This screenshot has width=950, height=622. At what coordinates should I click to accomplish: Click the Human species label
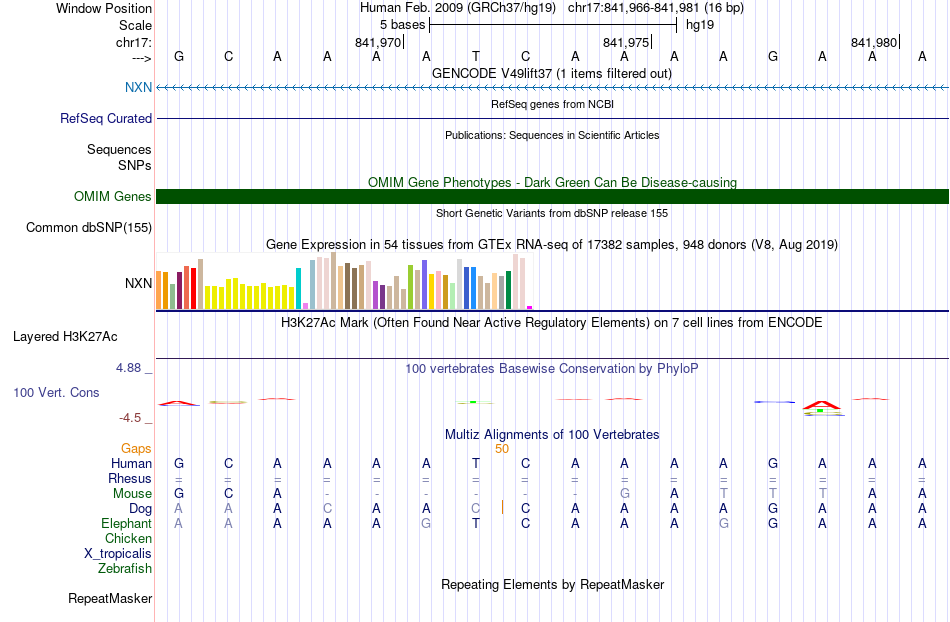(131, 463)
